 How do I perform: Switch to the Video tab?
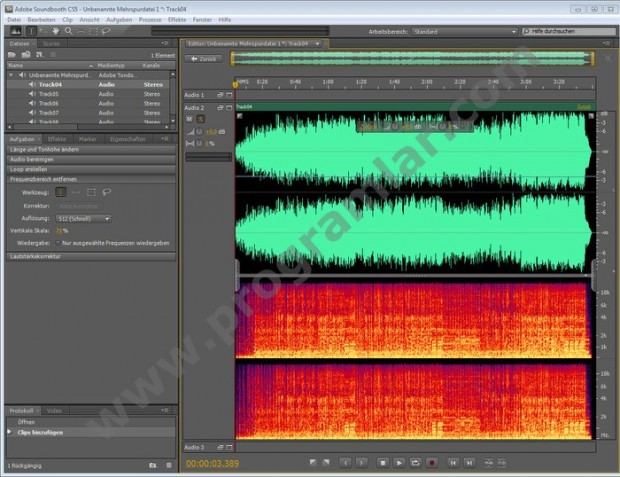[x=54, y=411]
